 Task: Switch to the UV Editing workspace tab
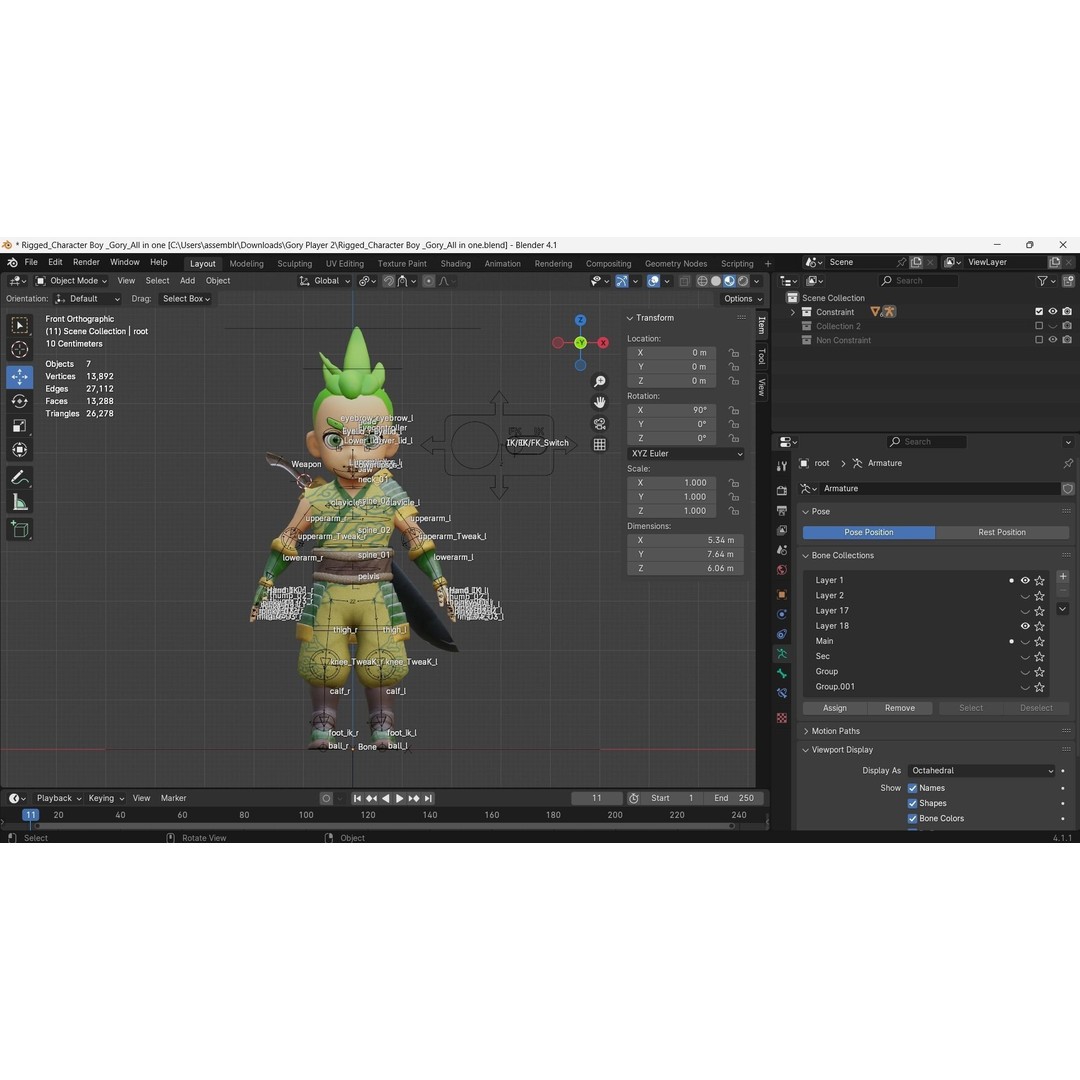click(x=344, y=264)
